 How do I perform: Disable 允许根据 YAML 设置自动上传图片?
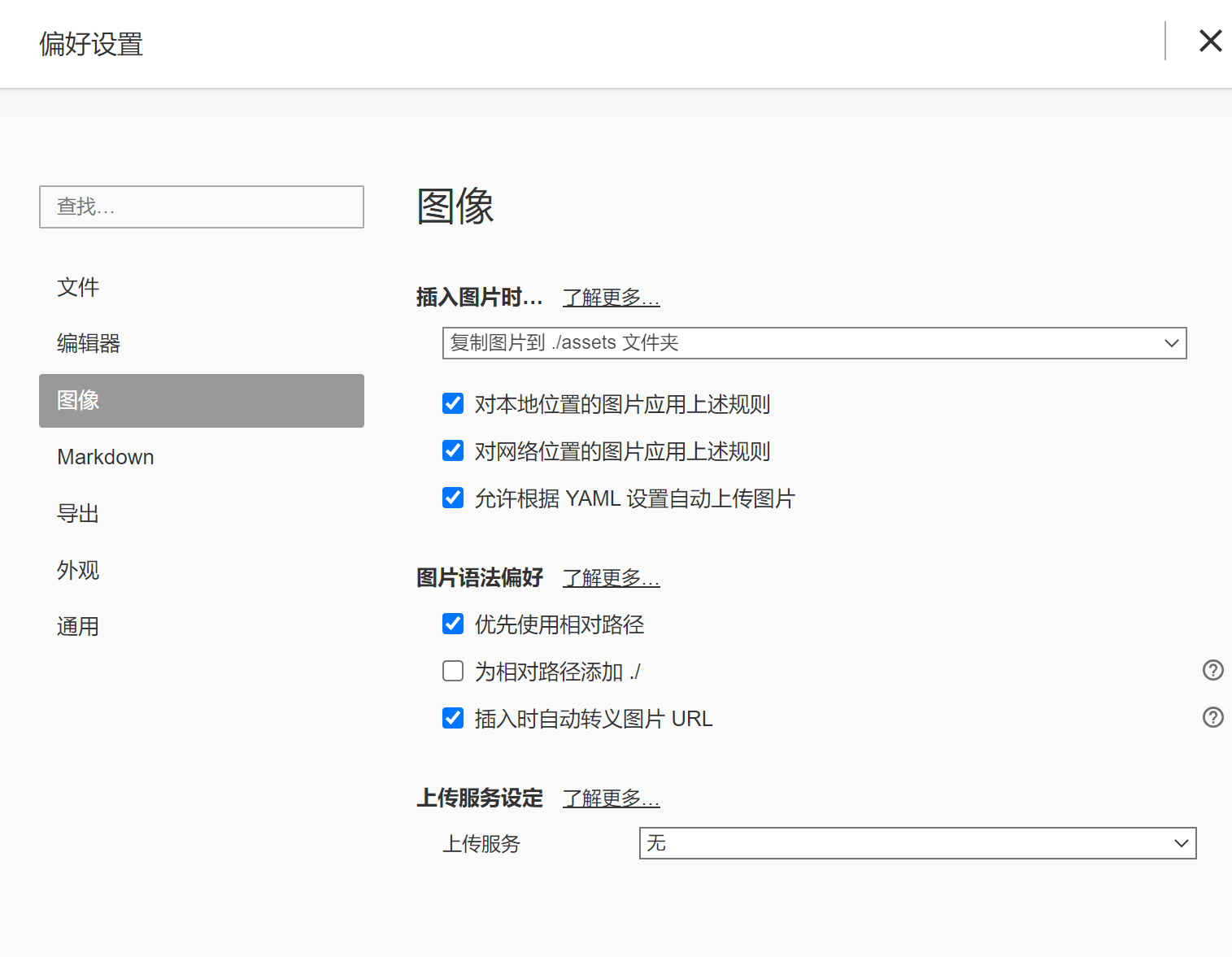pyautogui.click(x=453, y=498)
